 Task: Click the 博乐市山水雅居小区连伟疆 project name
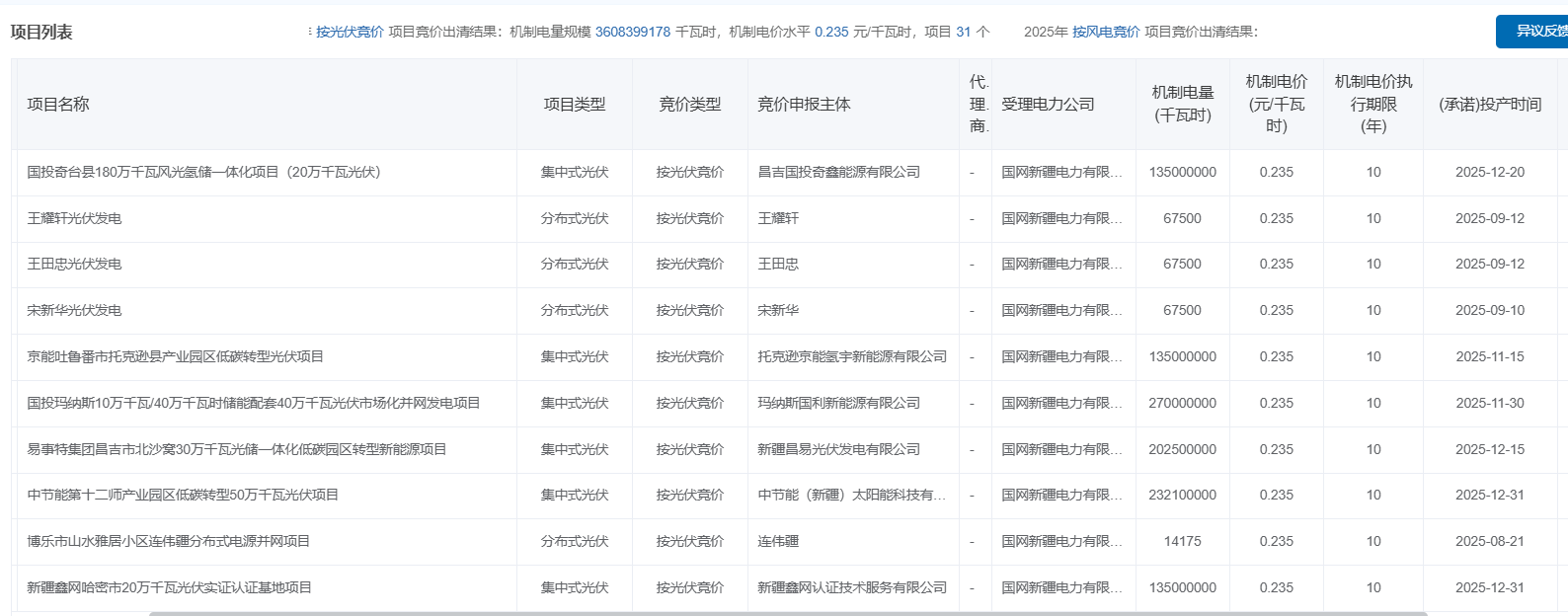tap(168, 541)
